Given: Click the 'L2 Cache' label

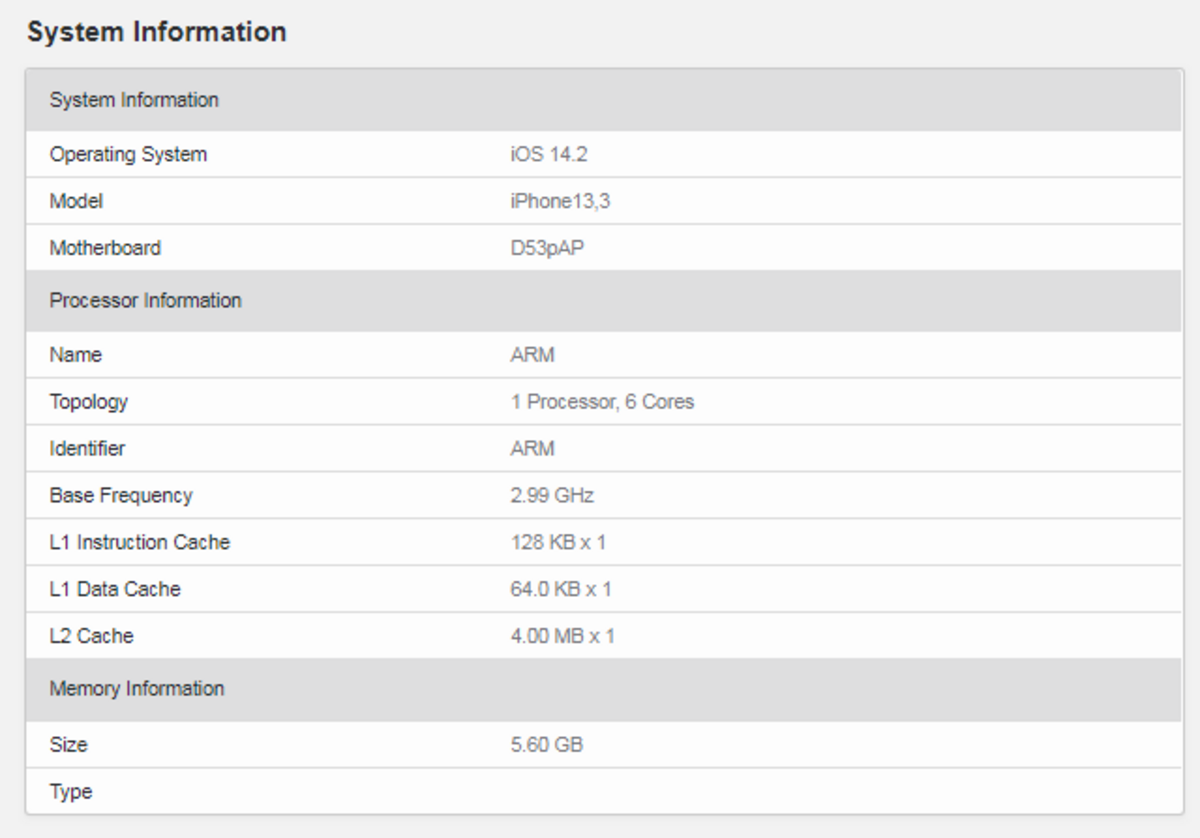Looking at the screenshot, I should coord(91,636).
